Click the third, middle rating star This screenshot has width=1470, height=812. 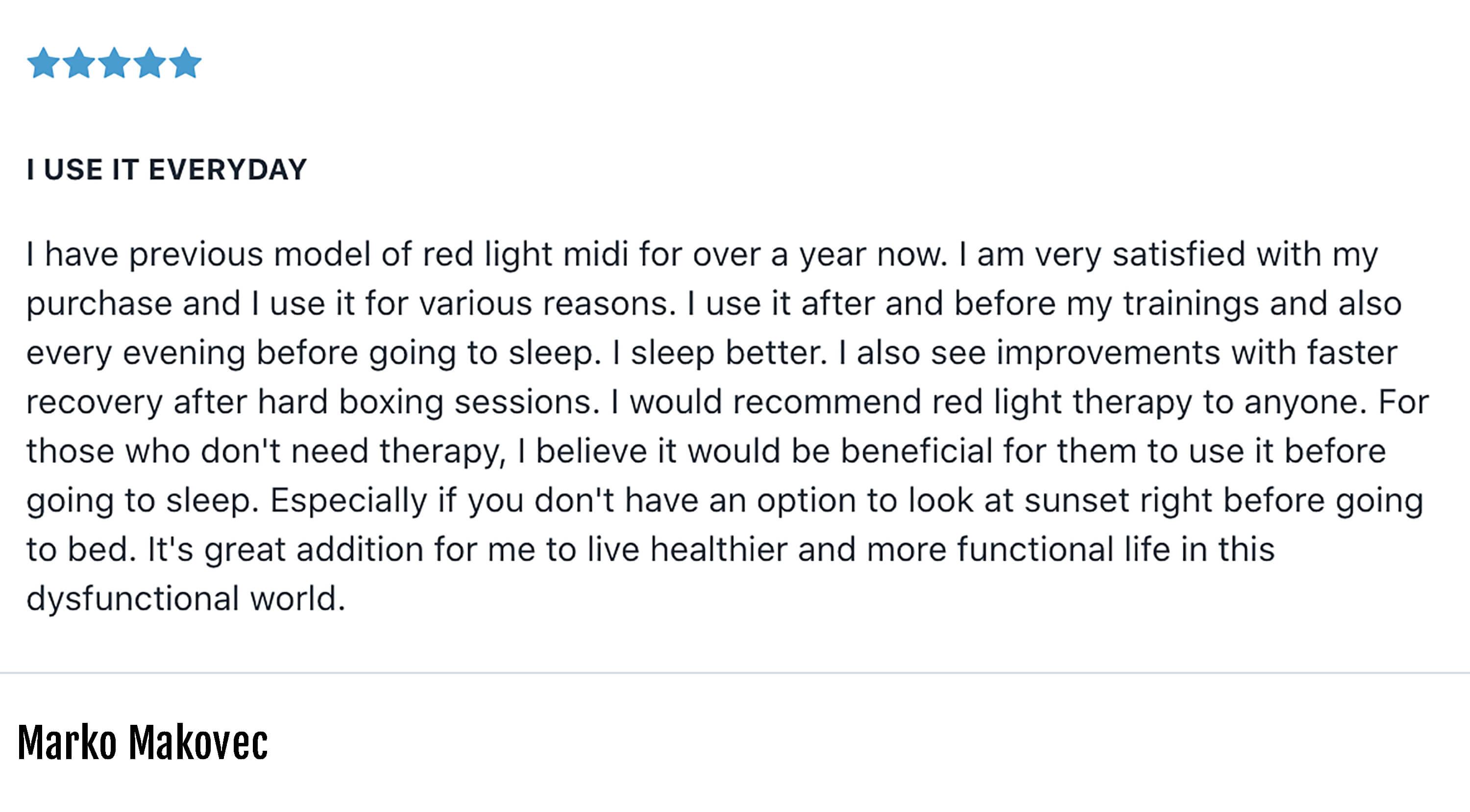pyautogui.click(x=115, y=63)
